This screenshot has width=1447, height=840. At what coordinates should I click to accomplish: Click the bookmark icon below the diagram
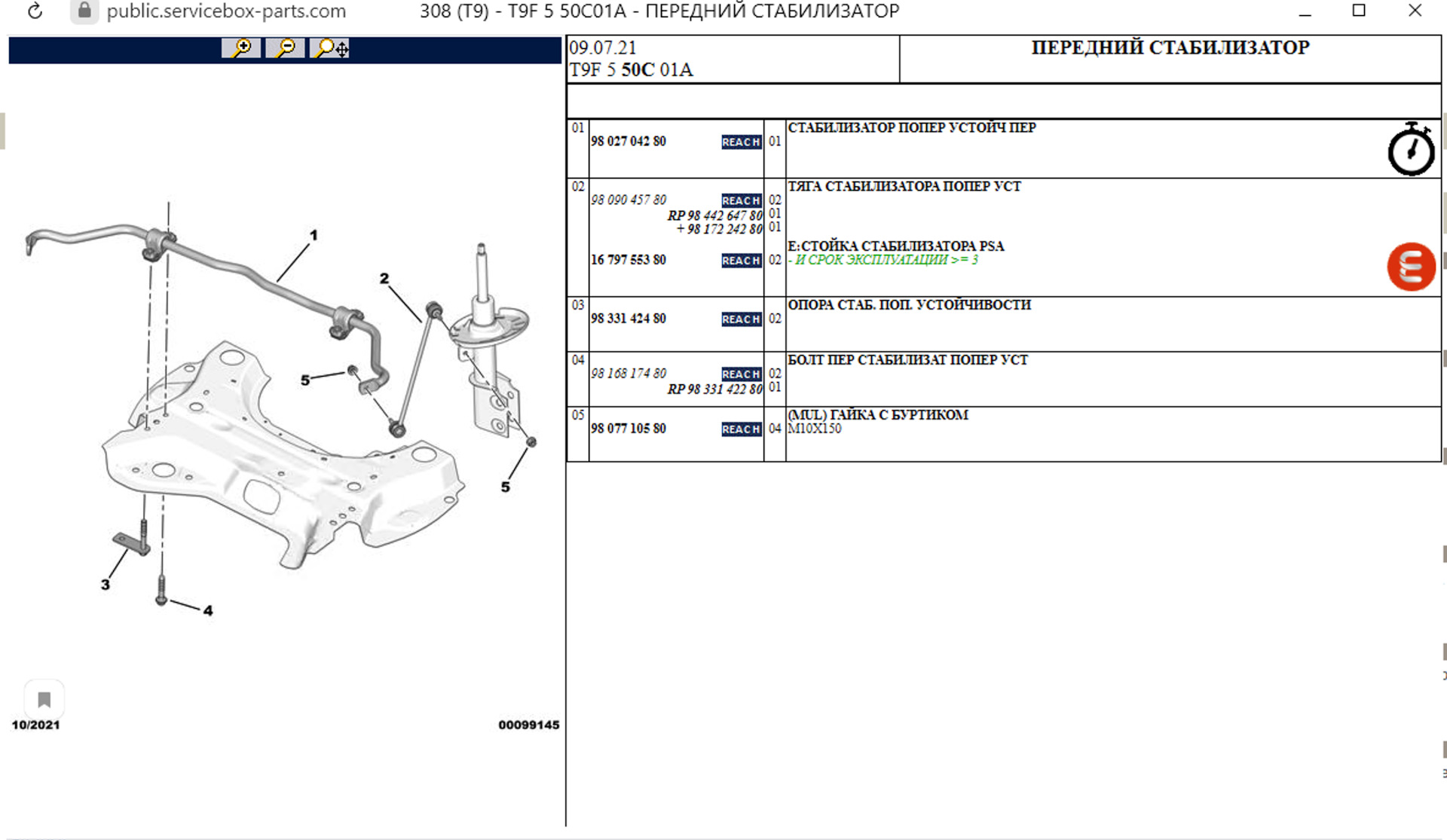point(44,700)
